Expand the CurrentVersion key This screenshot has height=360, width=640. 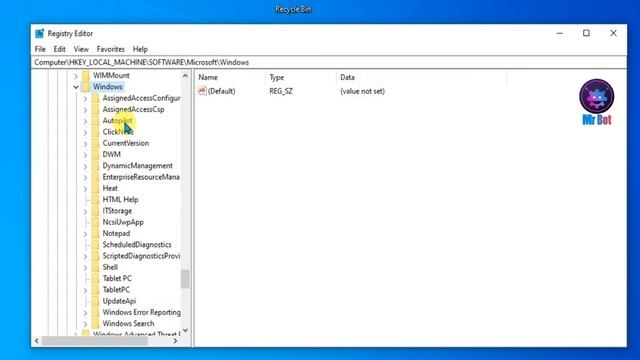[x=85, y=144]
